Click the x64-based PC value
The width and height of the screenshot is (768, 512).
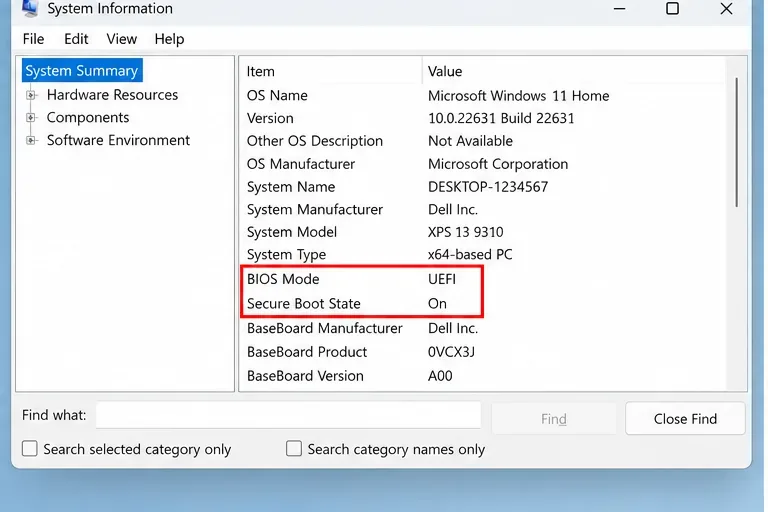click(x=470, y=254)
